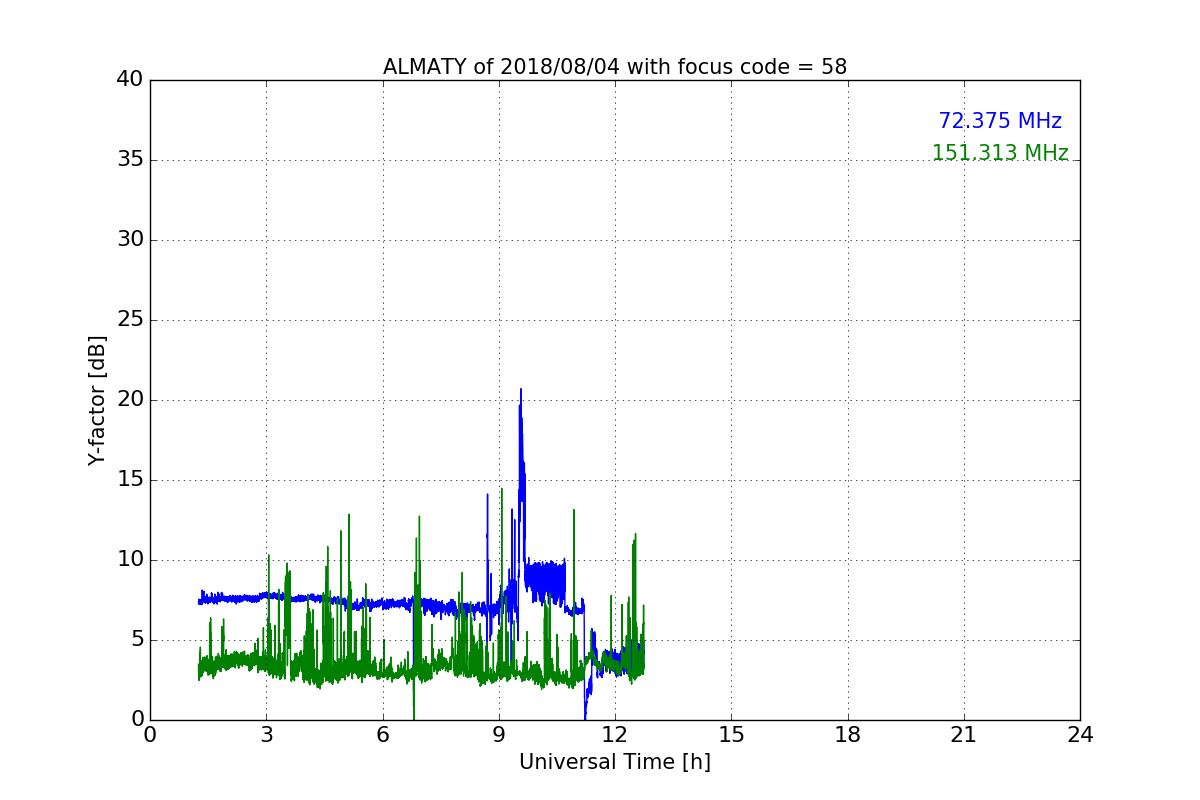Image resolution: width=1200 pixels, height=800 pixels.
Task: Click the x-axis tick label 21
Action: click(964, 735)
